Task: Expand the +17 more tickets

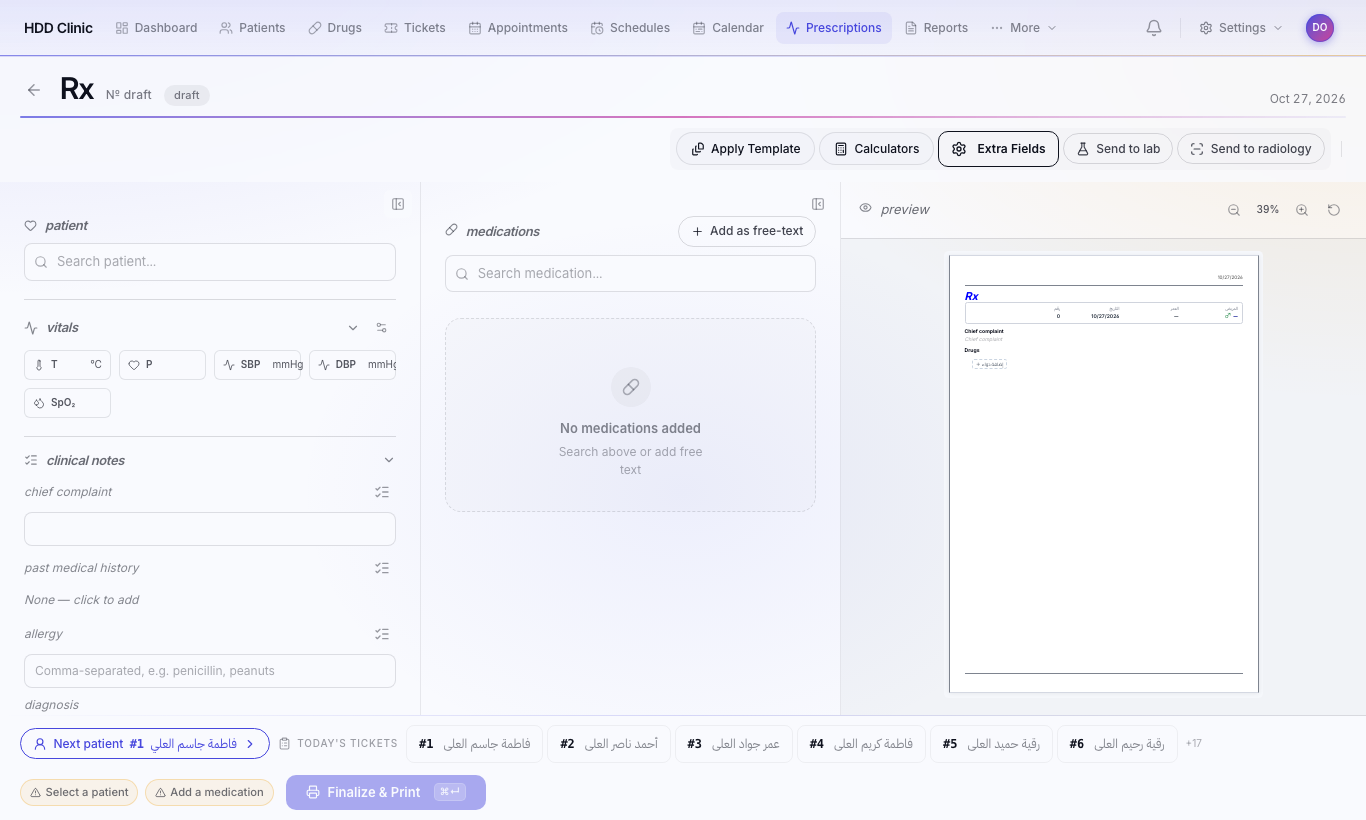Action: point(1194,744)
